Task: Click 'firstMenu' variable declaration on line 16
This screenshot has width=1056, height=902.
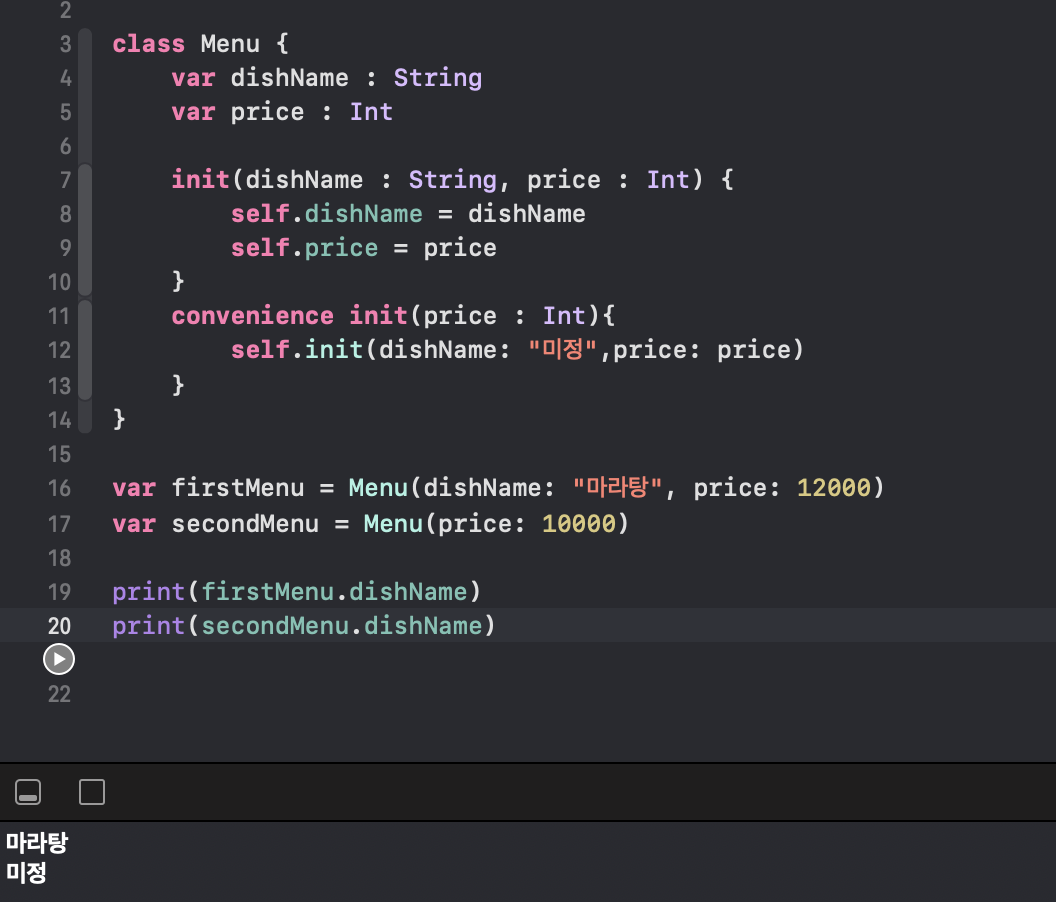Action: pyautogui.click(x=238, y=488)
